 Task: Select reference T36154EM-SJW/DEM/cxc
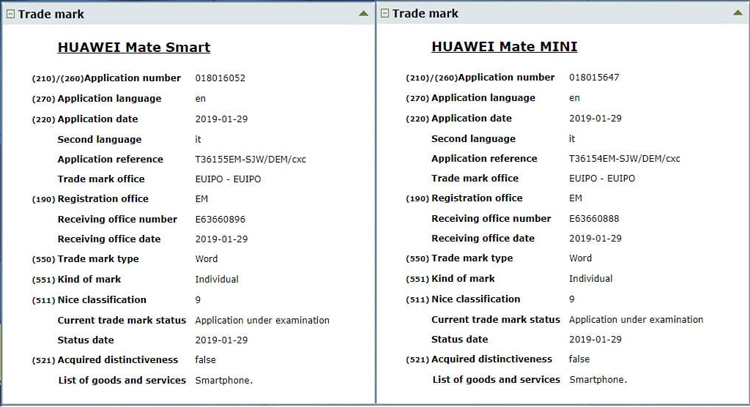(624, 158)
